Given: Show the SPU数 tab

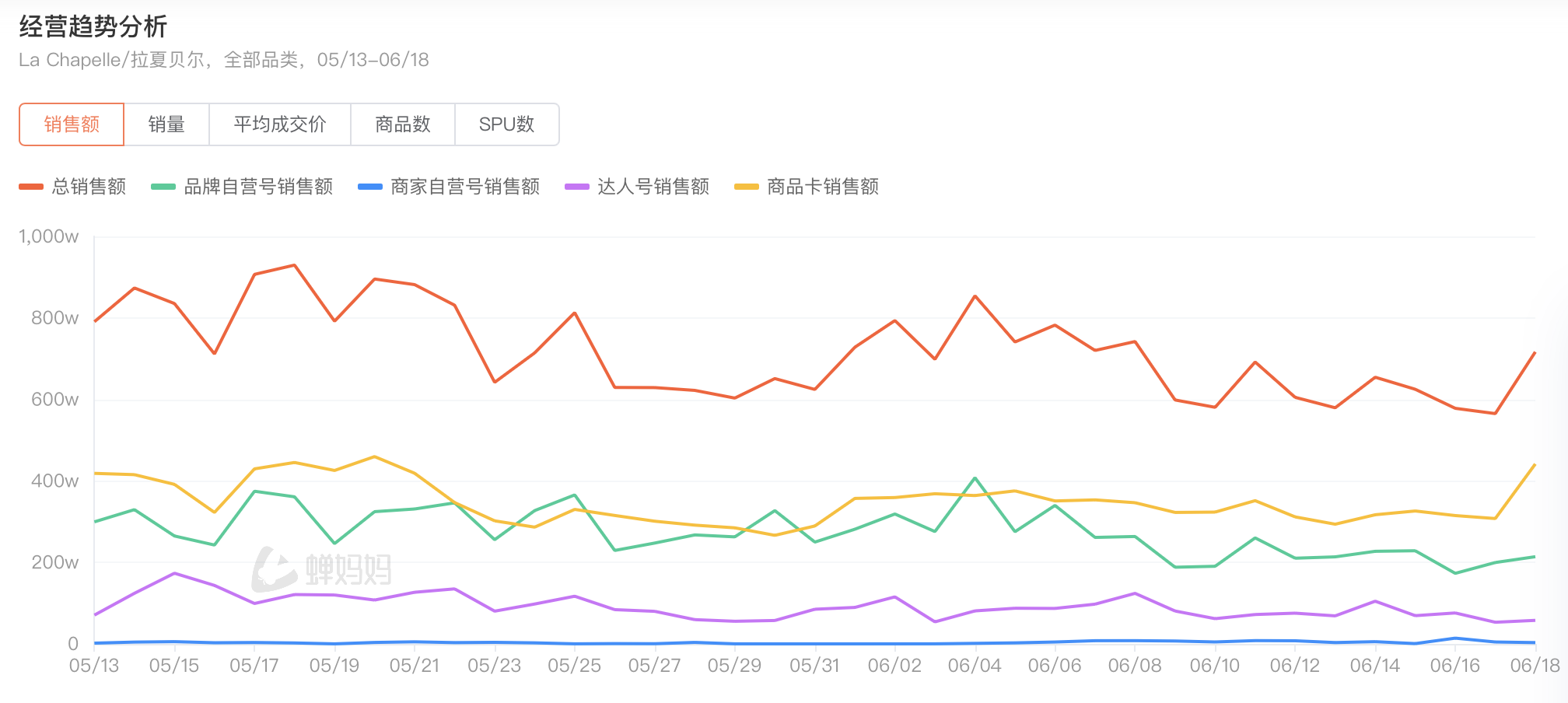Looking at the screenshot, I should point(506,124).
